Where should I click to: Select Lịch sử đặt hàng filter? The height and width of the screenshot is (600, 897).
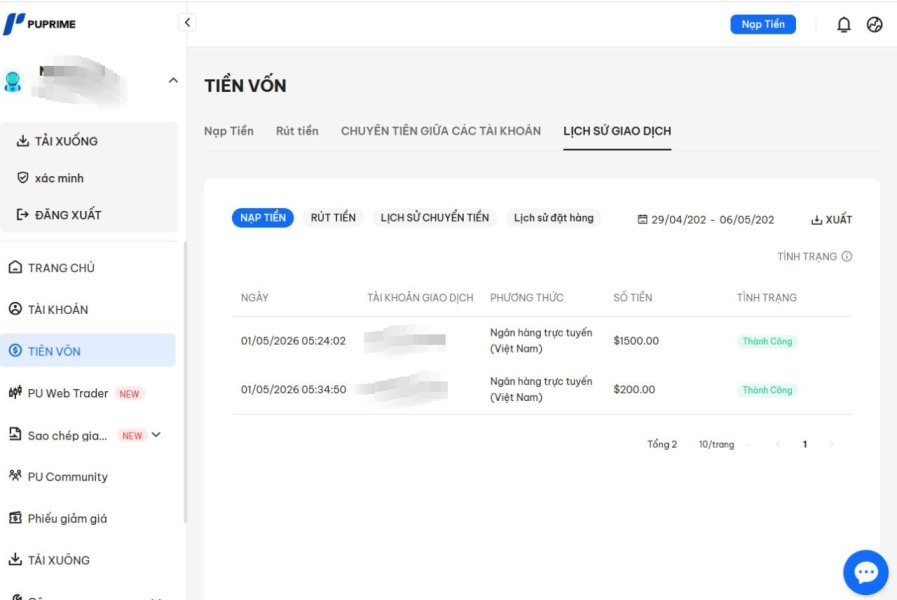click(553, 217)
